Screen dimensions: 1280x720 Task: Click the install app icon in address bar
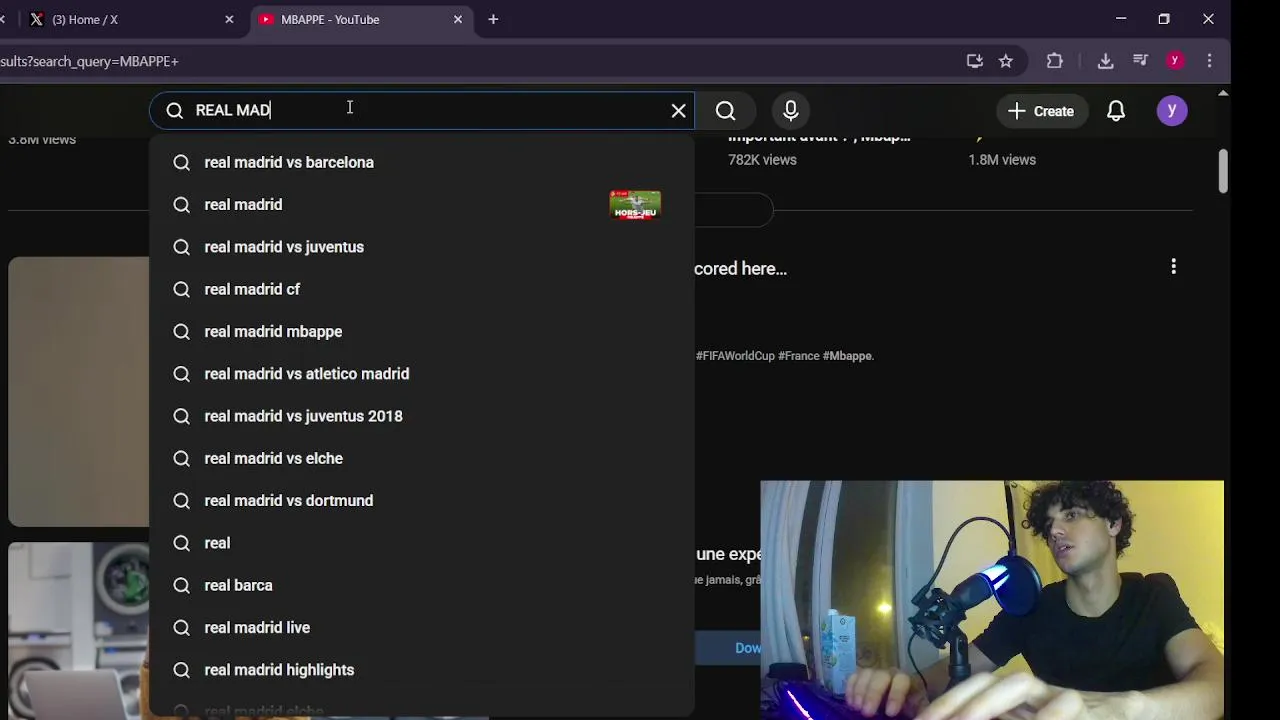point(975,61)
